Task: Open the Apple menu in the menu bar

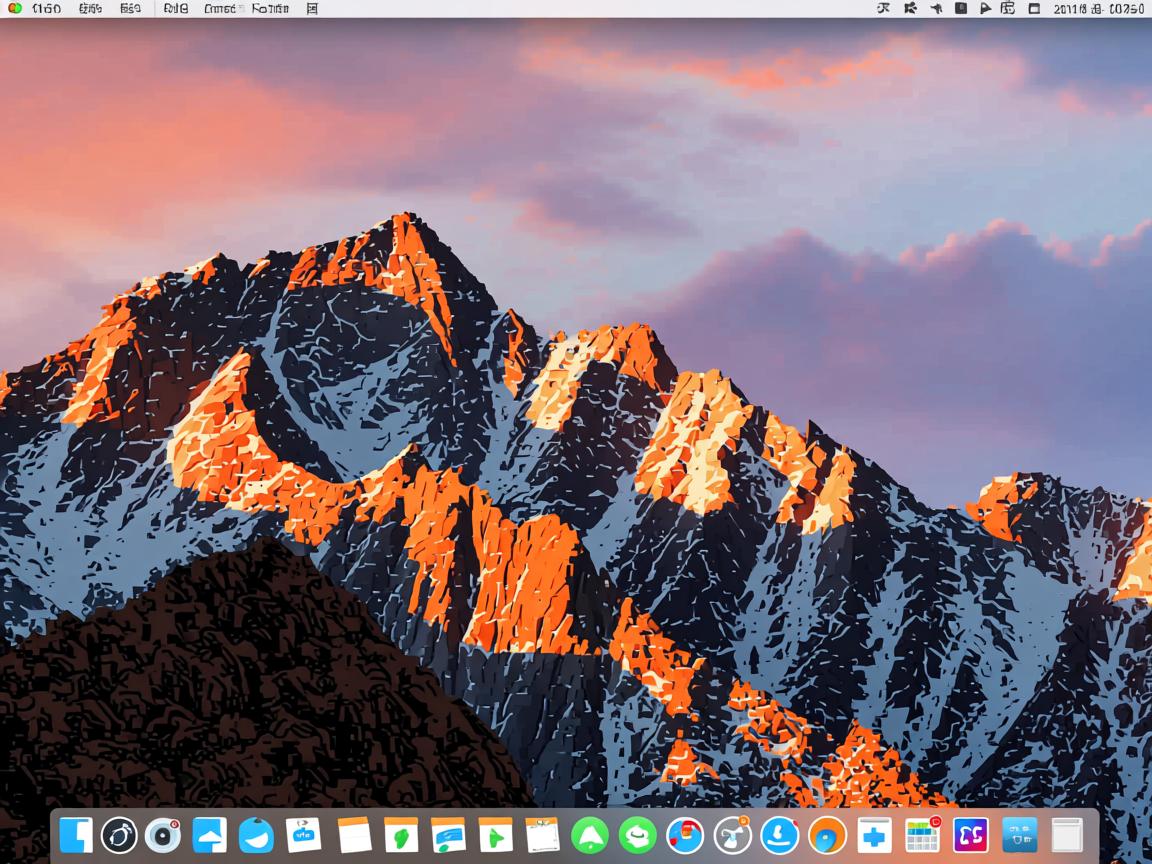Action: pos(14,9)
